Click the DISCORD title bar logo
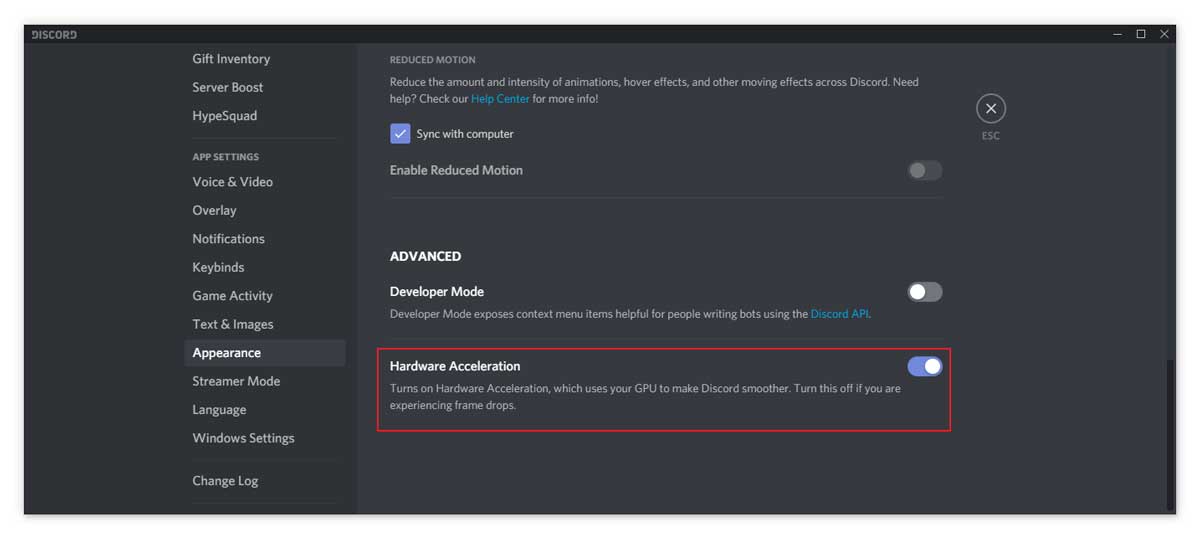Viewport: 1200px width, 535px height. (54, 34)
